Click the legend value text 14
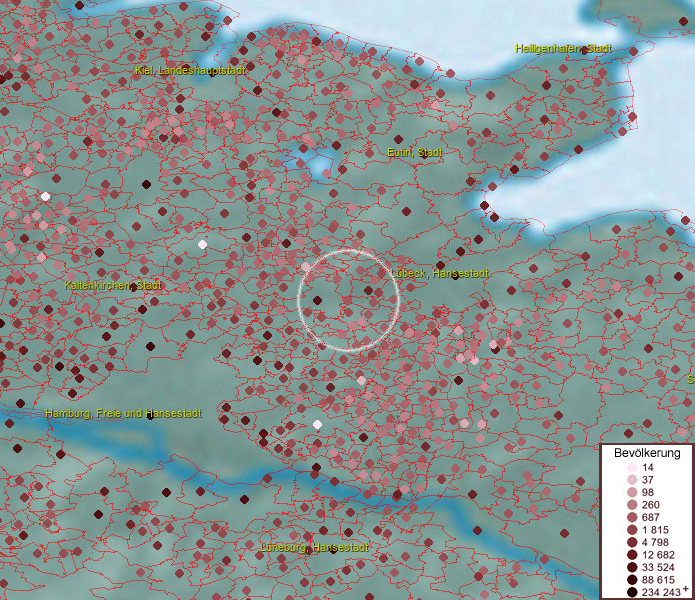 pos(648,468)
